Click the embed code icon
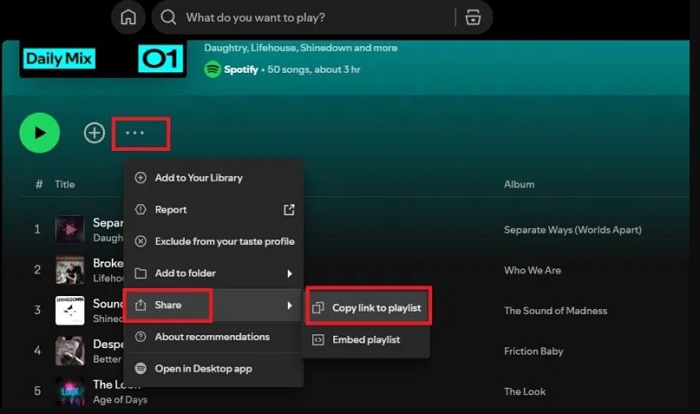 [318, 340]
